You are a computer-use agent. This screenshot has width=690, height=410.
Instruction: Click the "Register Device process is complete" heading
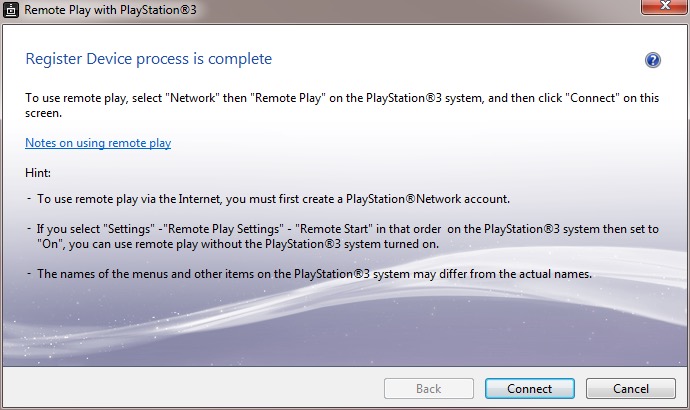[149, 59]
